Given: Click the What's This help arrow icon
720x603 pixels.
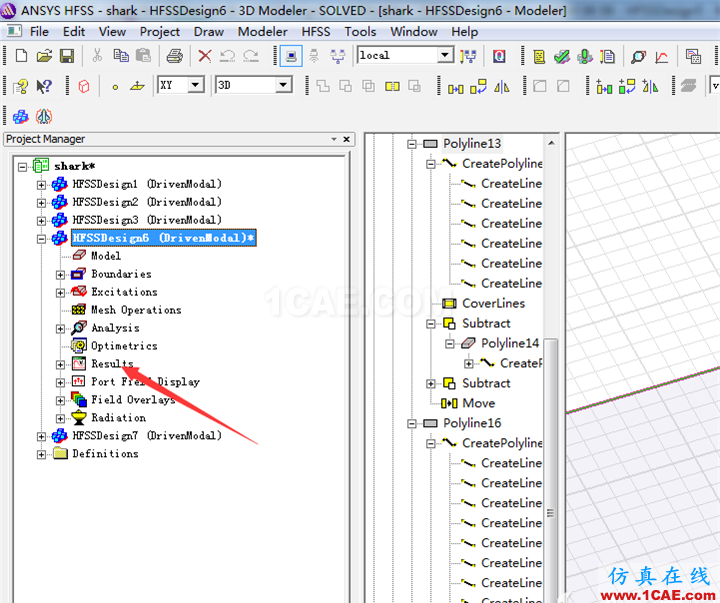Looking at the screenshot, I should pyautogui.click(x=44, y=86).
